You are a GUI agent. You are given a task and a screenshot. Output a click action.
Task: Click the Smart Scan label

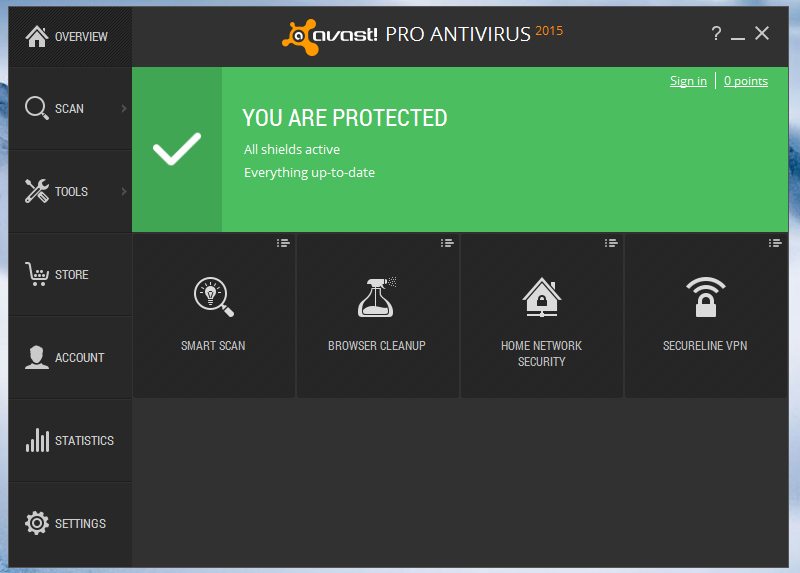pyautogui.click(x=213, y=345)
